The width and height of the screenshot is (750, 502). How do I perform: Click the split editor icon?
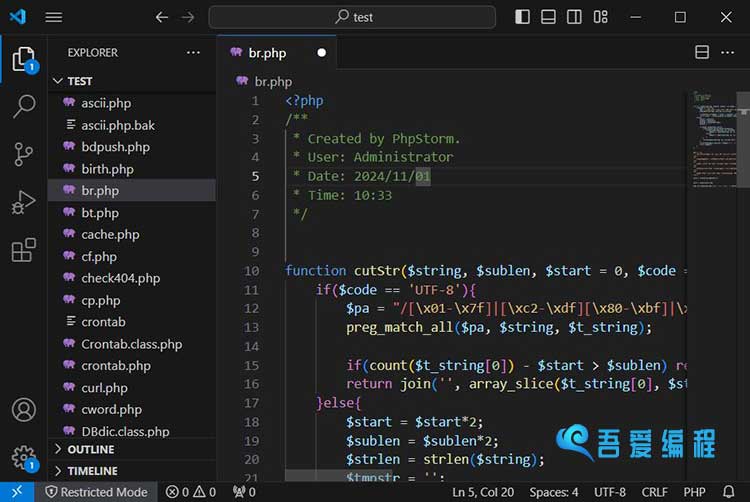(x=702, y=52)
